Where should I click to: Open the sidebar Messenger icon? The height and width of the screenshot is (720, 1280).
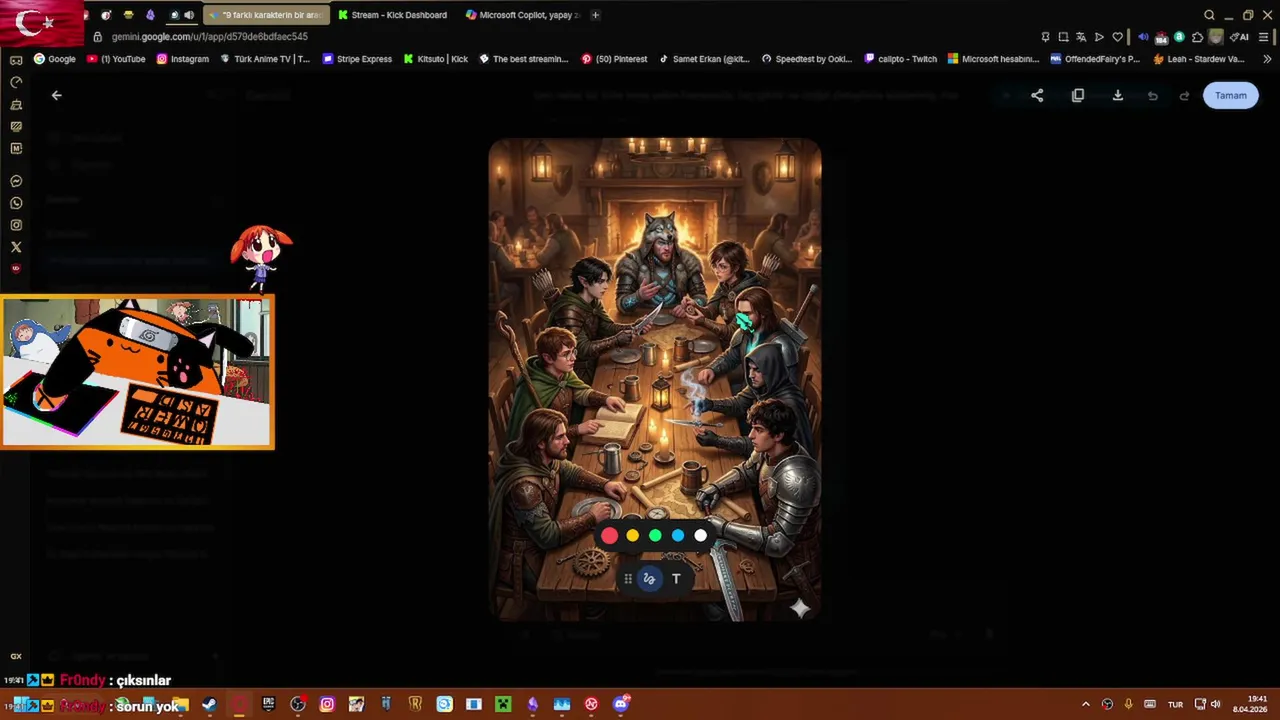[x=16, y=181]
